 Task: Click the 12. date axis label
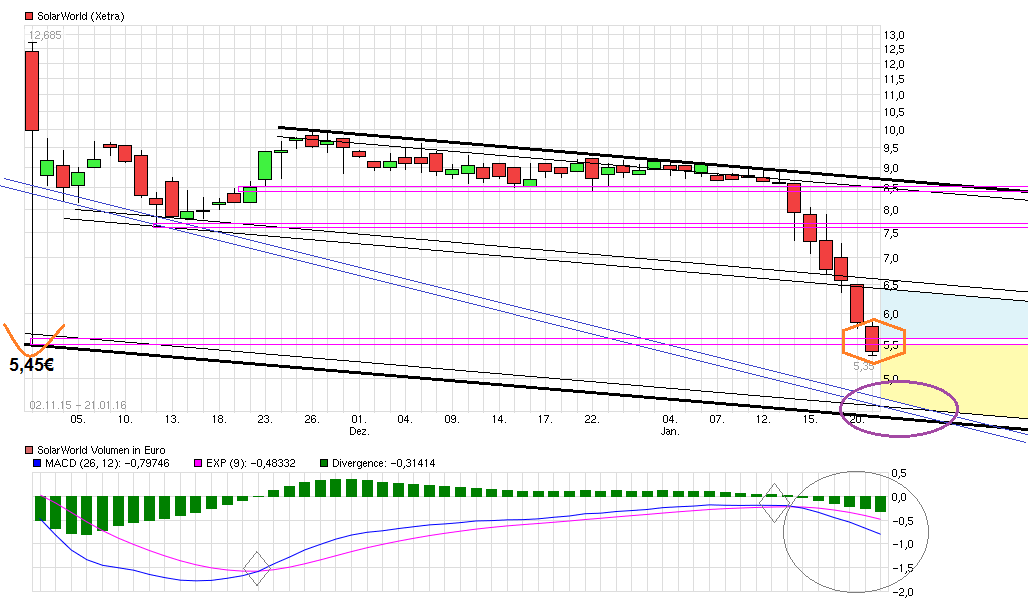pos(762,419)
